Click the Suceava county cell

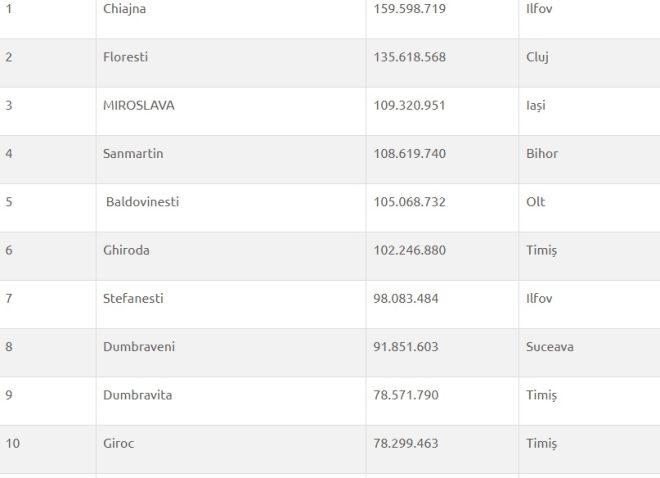pyautogui.click(x=550, y=347)
